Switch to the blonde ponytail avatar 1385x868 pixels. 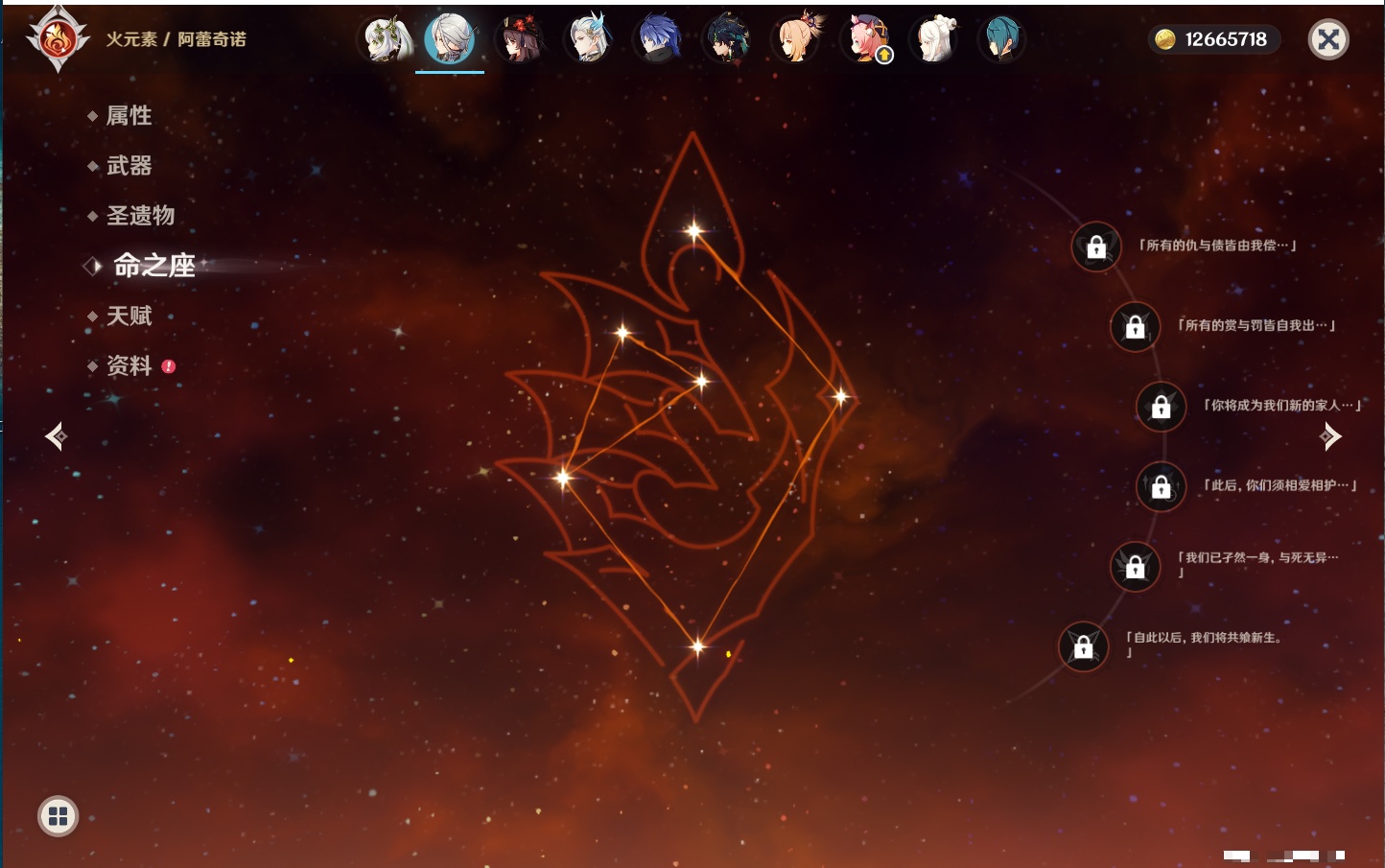(x=798, y=39)
